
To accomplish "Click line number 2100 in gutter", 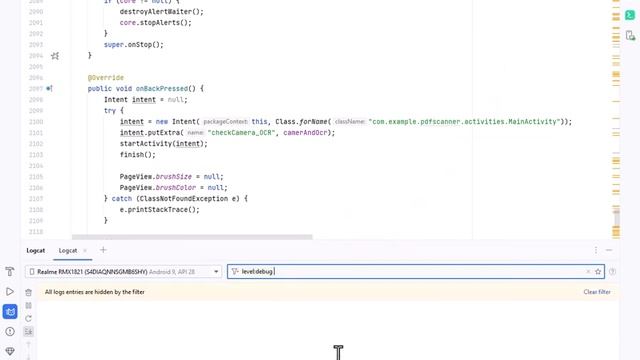I will tap(36, 122).
